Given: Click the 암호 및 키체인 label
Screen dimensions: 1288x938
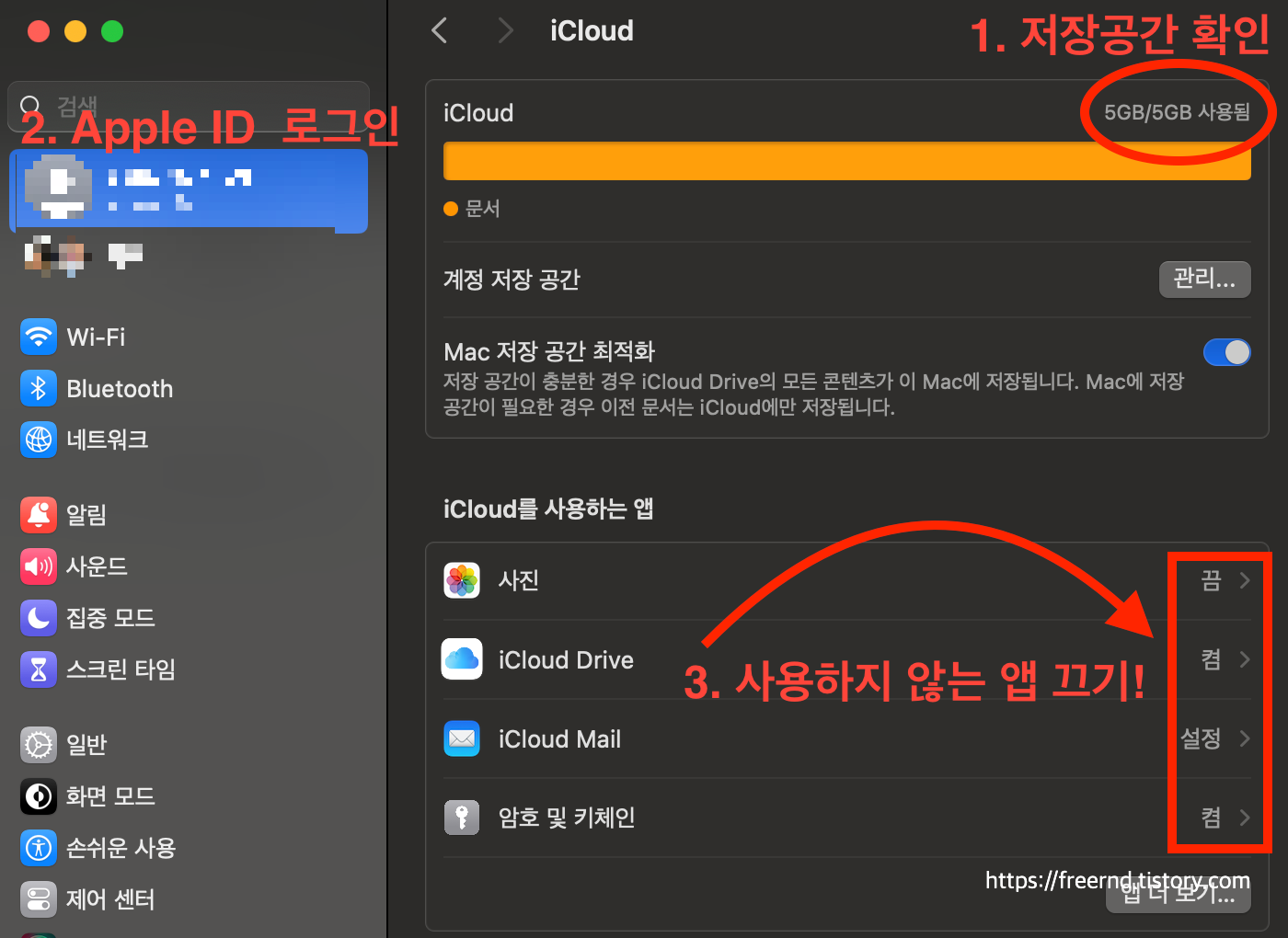Looking at the screenshot, I should click(x=567, y=818).
